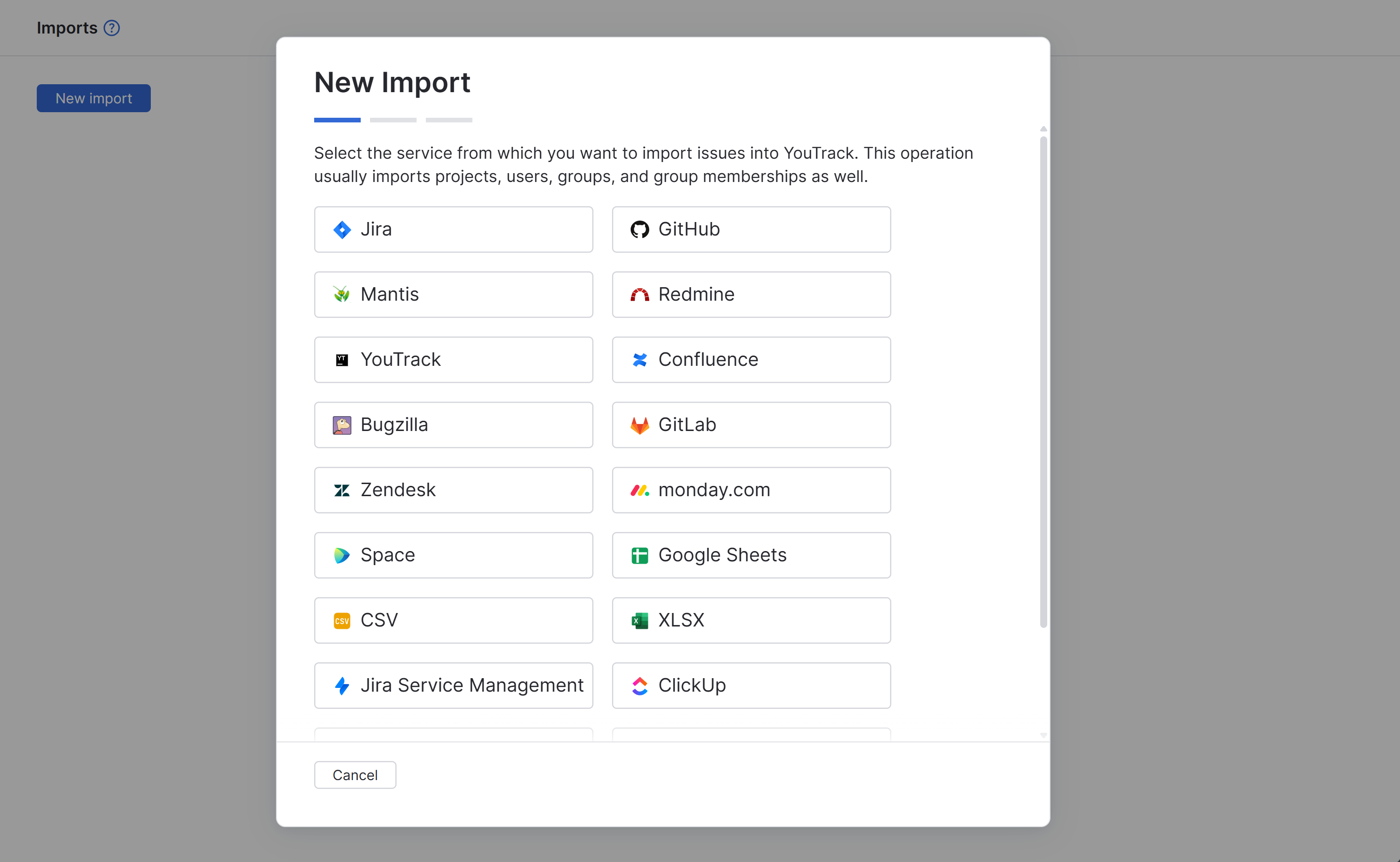
Task: Choose monday.com as source
Action: pos(751,490)
